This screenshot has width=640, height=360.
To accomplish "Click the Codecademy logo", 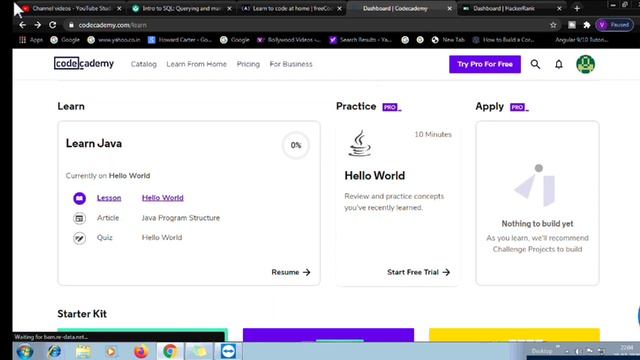I will click(x=84, y=64).
